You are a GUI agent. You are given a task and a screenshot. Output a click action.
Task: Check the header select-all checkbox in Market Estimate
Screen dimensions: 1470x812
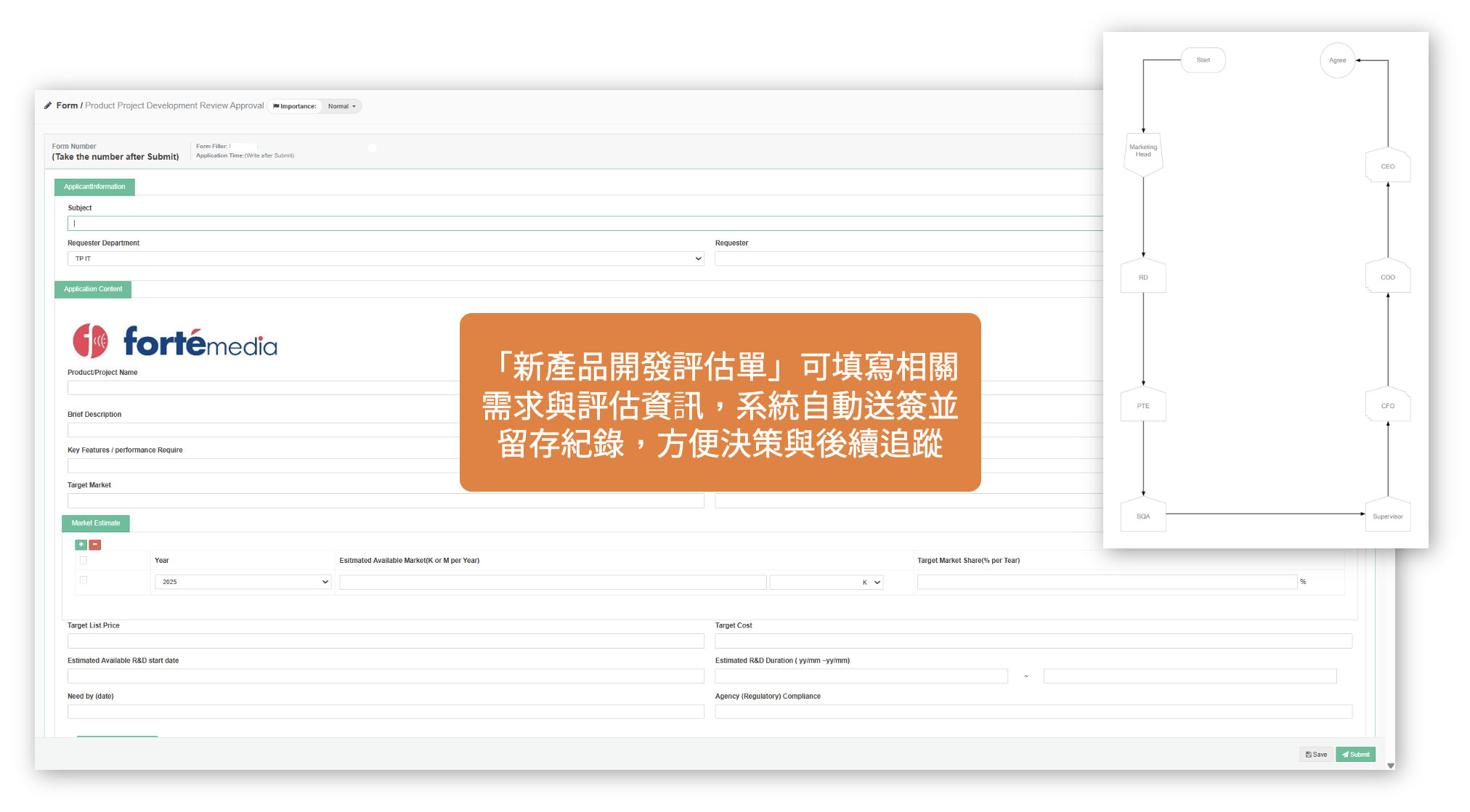tap(84, 561)
